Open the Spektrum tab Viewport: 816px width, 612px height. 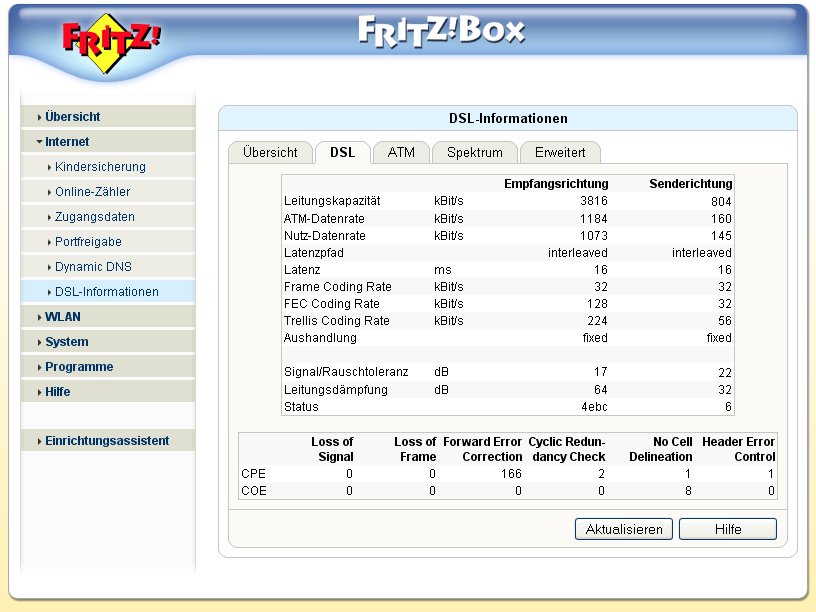(x=475, y=152)
